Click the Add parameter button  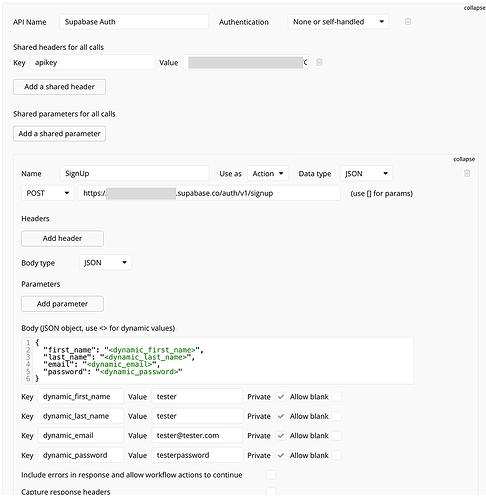pyautogui.click(x=62, y=304)
